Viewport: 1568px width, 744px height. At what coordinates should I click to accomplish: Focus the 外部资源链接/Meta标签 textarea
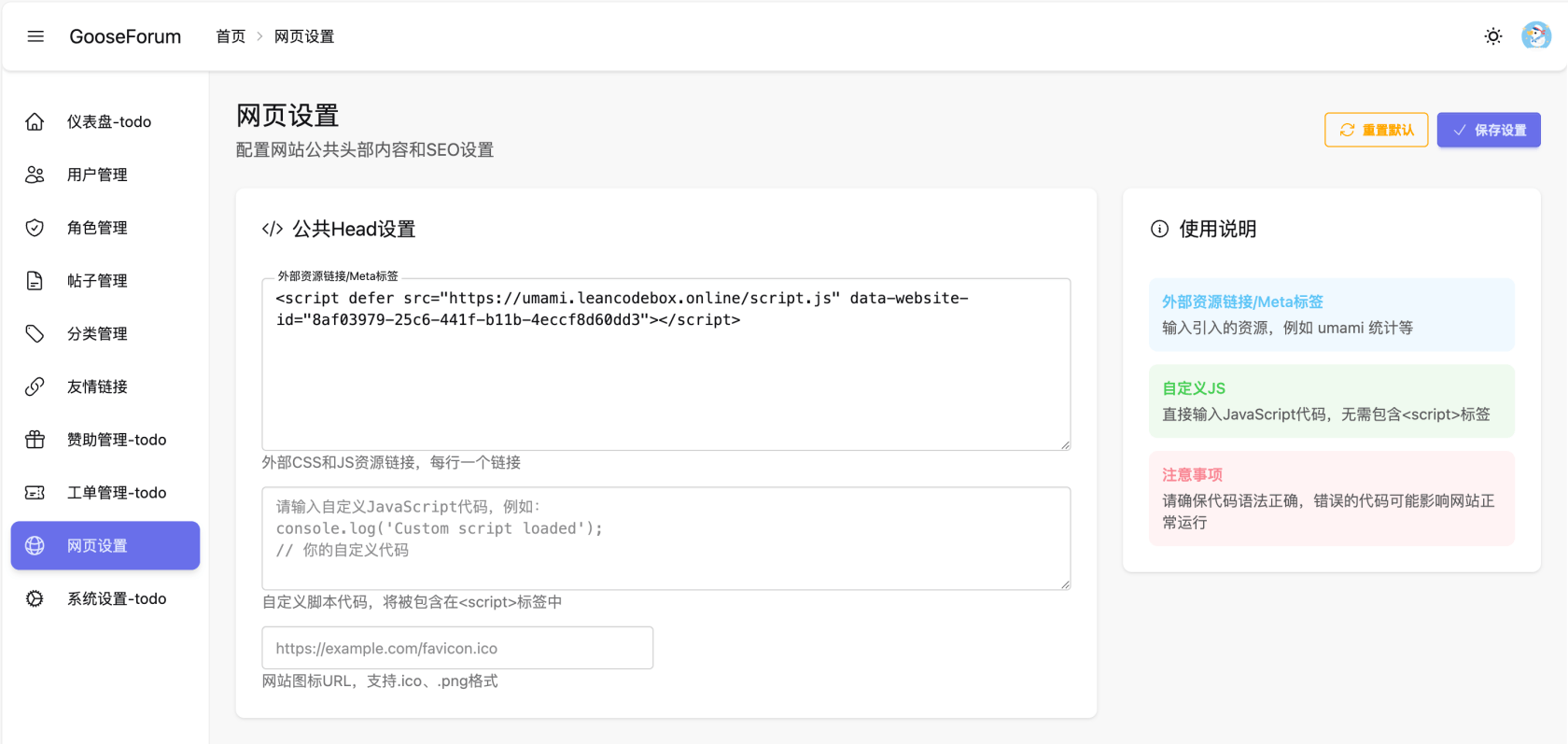point(666,364)
